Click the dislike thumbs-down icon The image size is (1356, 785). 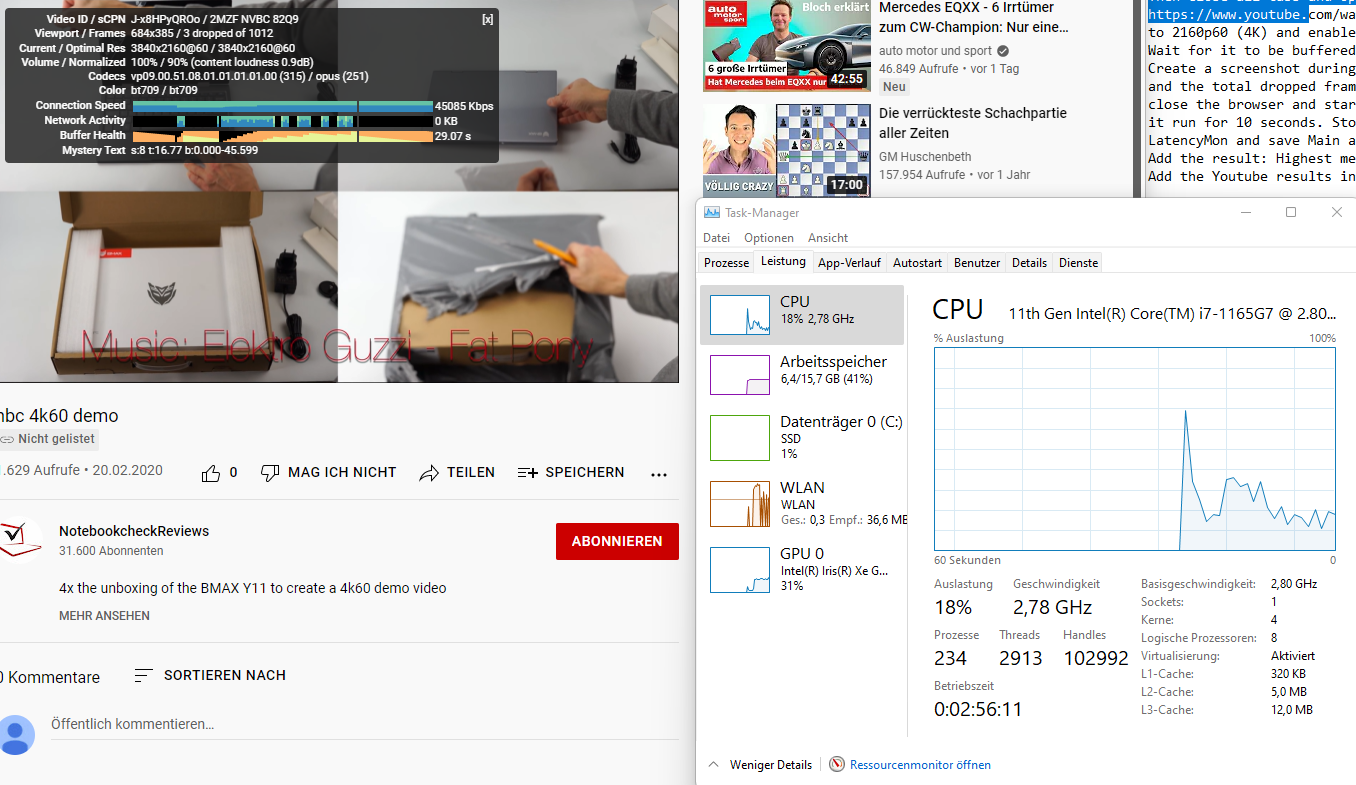click(x=269, y=473)
